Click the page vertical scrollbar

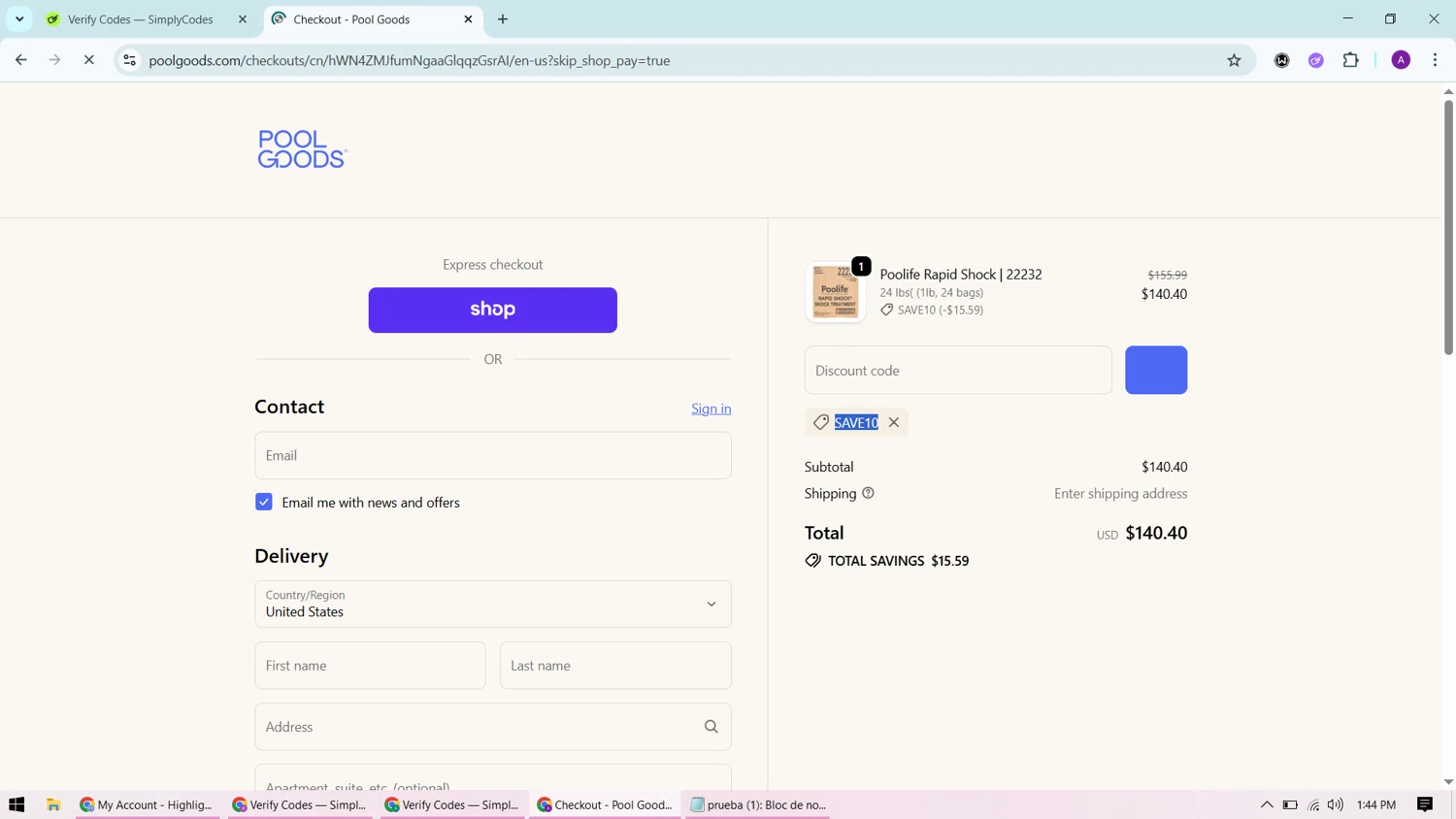1448,228
